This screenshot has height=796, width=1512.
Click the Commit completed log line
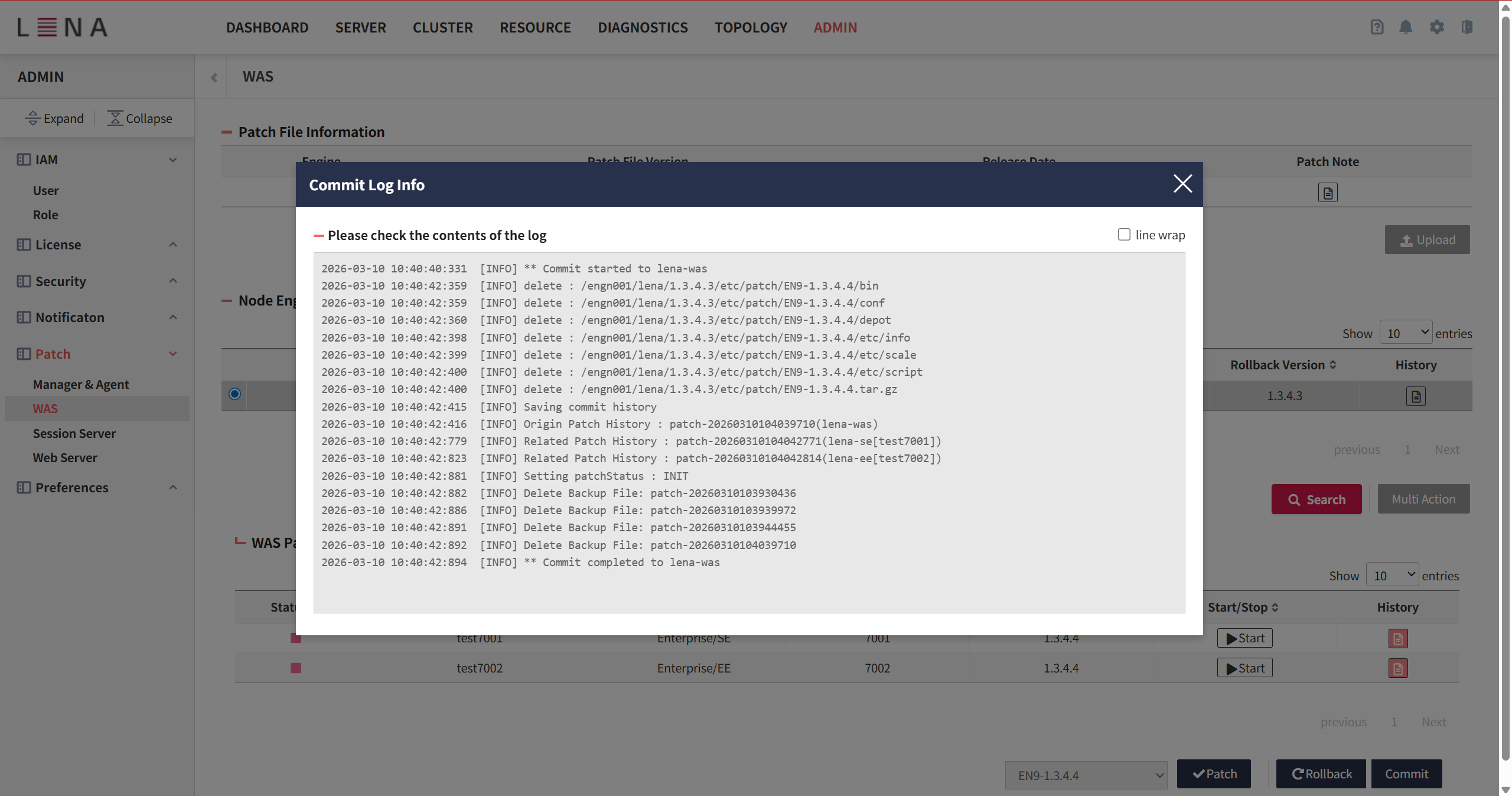click(x=520, y=563)
